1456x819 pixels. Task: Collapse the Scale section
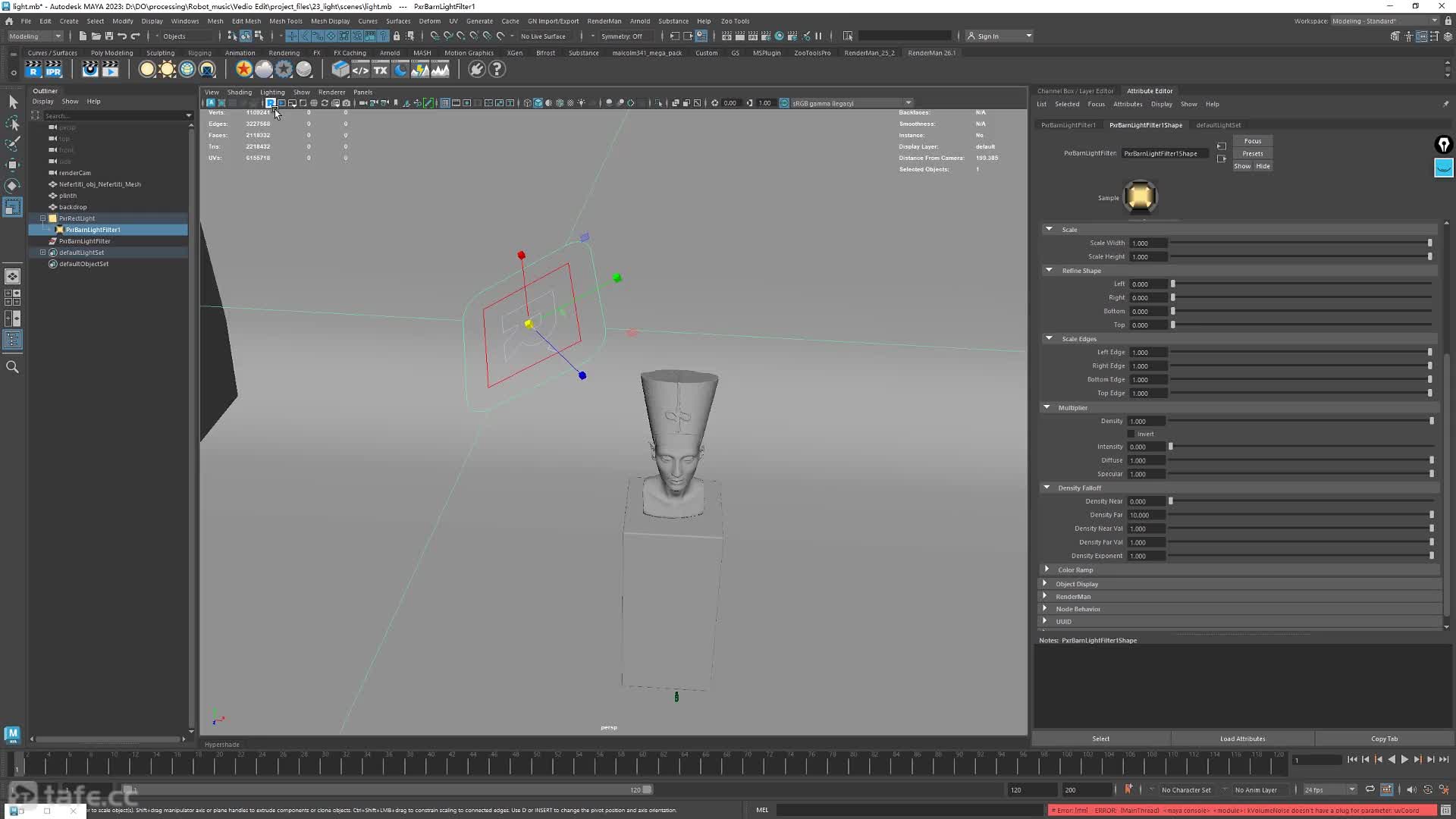[x=1050, y=229]
